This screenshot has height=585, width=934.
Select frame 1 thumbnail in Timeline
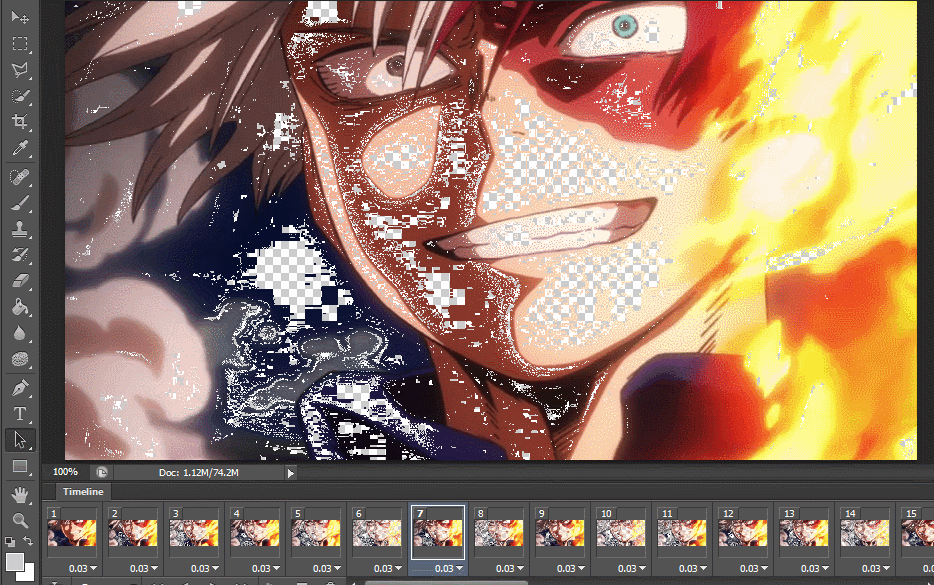coord(72,533)
